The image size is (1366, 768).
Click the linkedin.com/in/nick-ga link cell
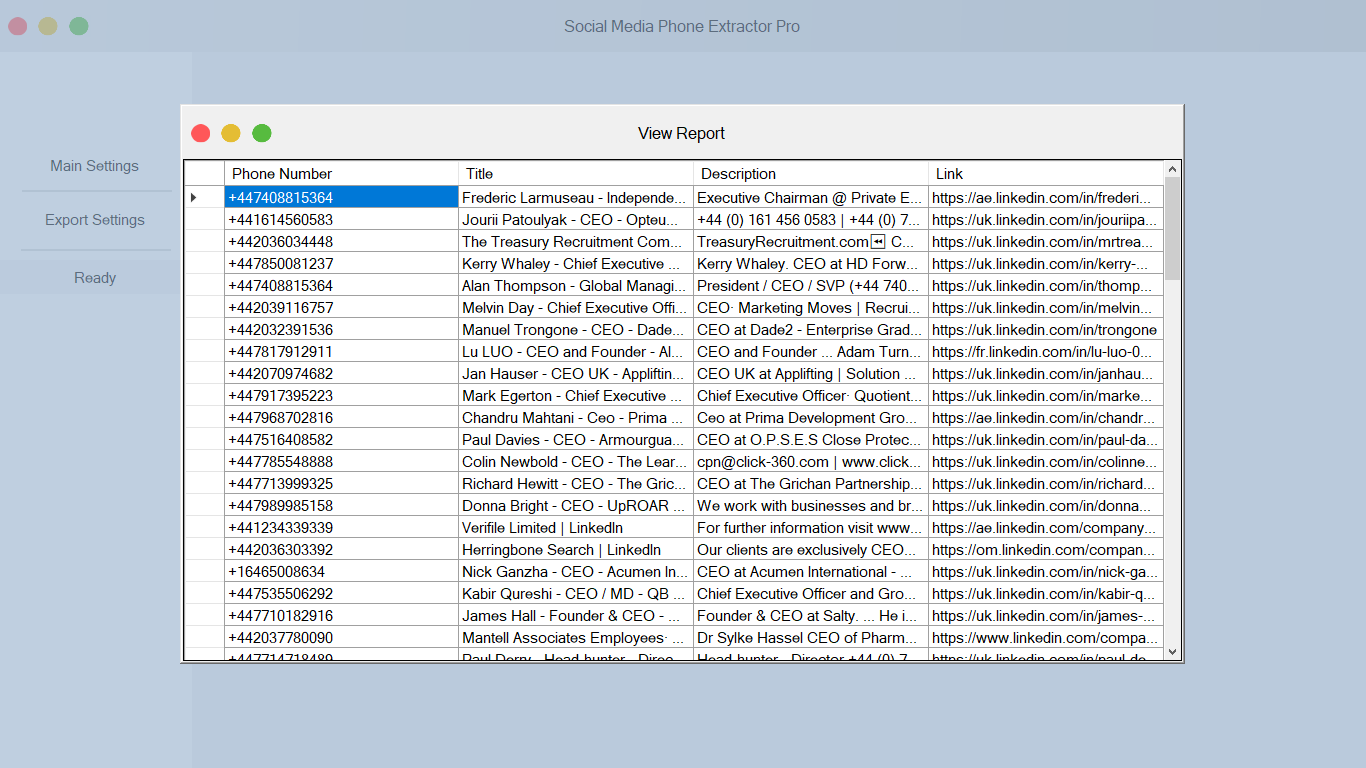coord(1046,572)
